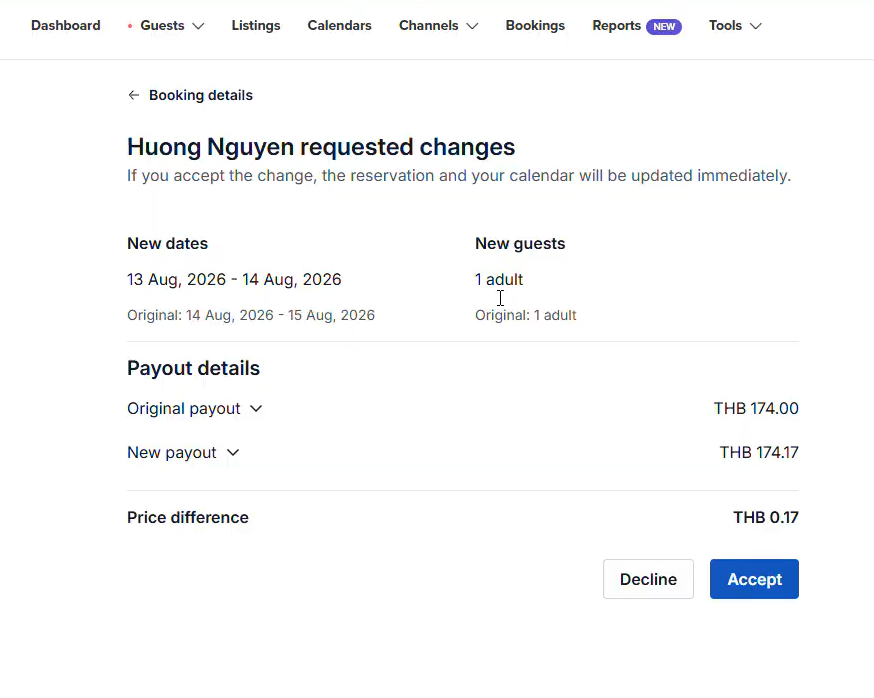
Task: Switch to the Calendars page
Action: click(x=339, y=26)
